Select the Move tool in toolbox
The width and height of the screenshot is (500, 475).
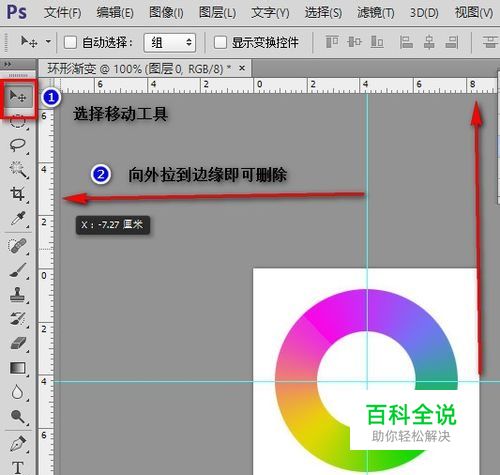coord(18,97)
